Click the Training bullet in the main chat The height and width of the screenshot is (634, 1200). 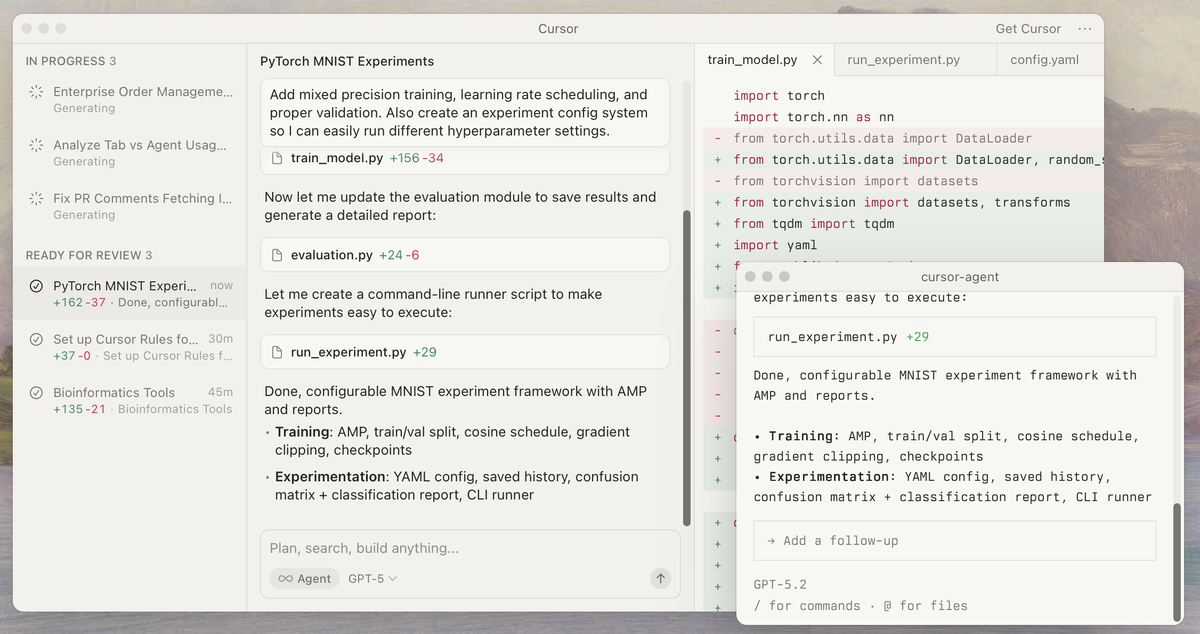(x=453, y=441)
